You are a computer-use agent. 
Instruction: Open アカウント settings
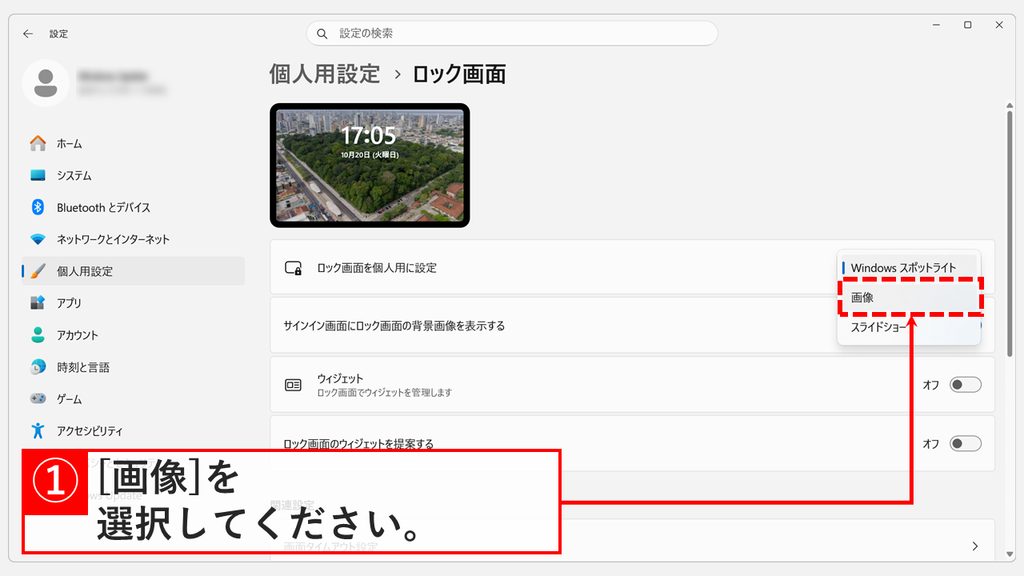tap(133, 335)
